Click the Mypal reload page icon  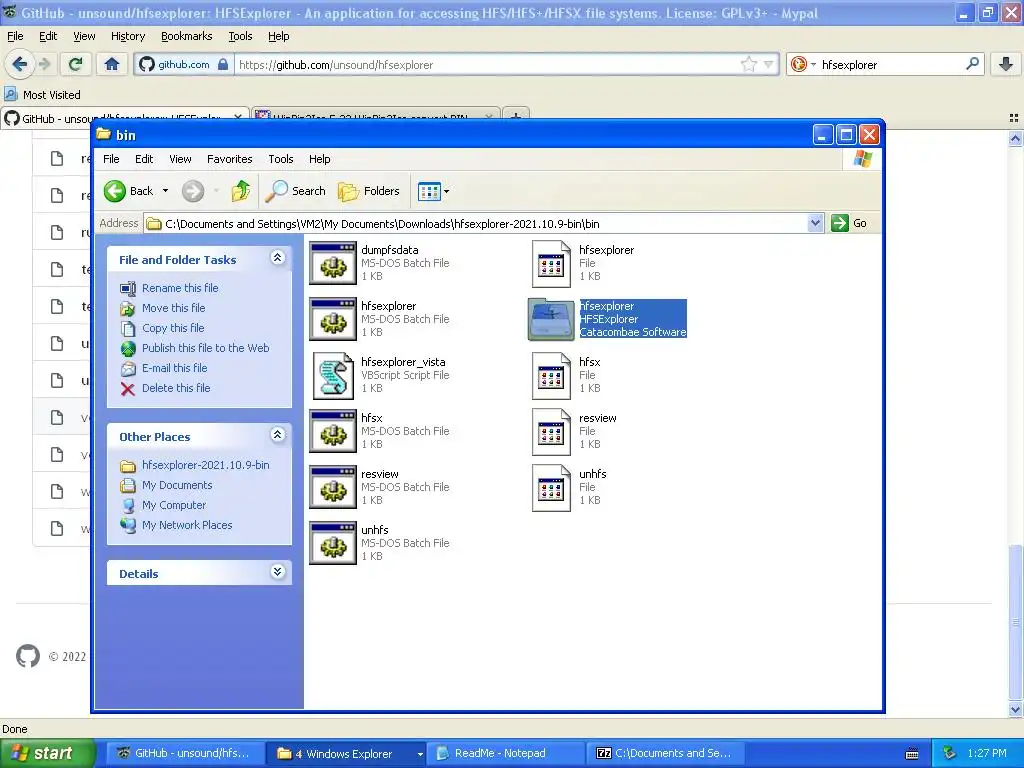[x=75, y=64]
